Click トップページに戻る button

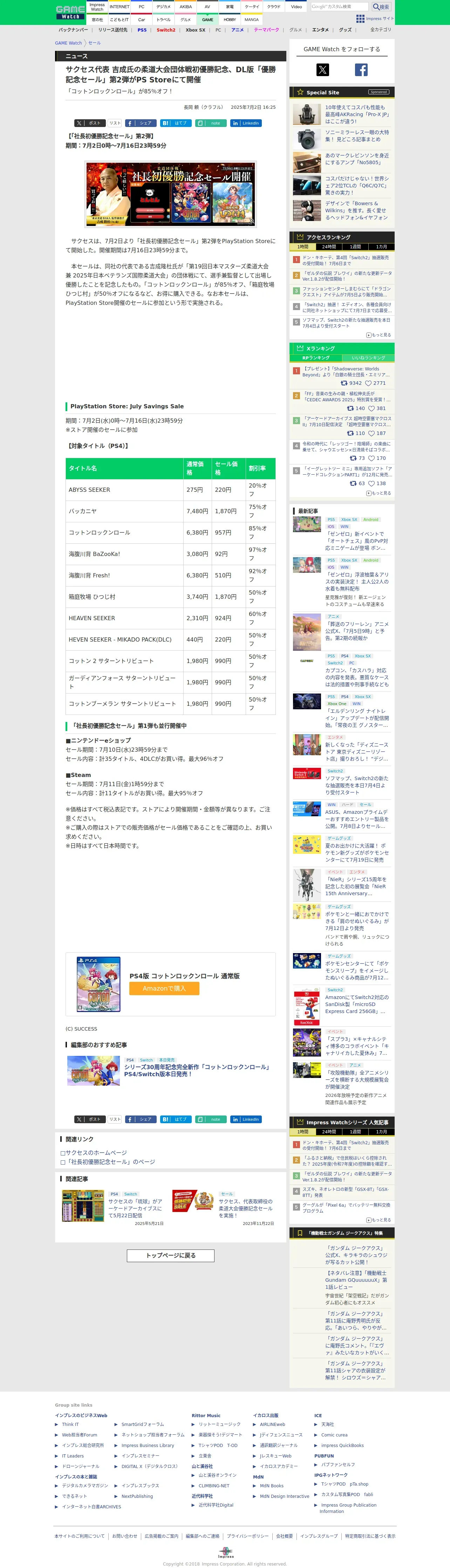pos(171,1256)
